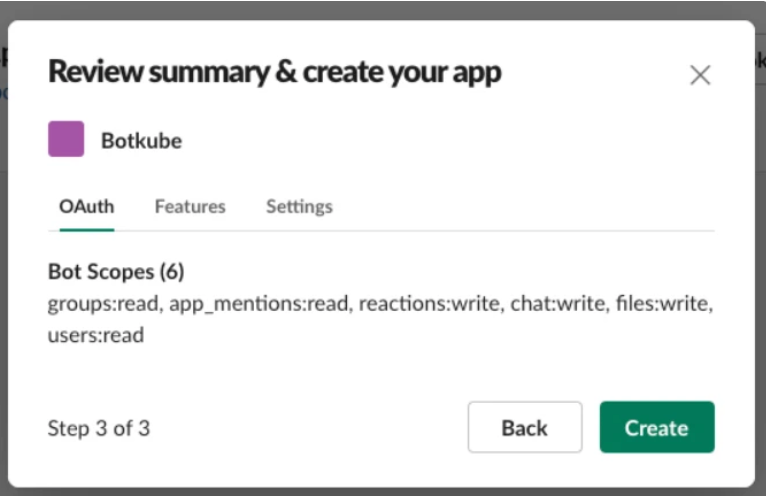This screenshot has height=496, width=766.
Task: Switch to the OAuth tab
Action: (86, 207)
